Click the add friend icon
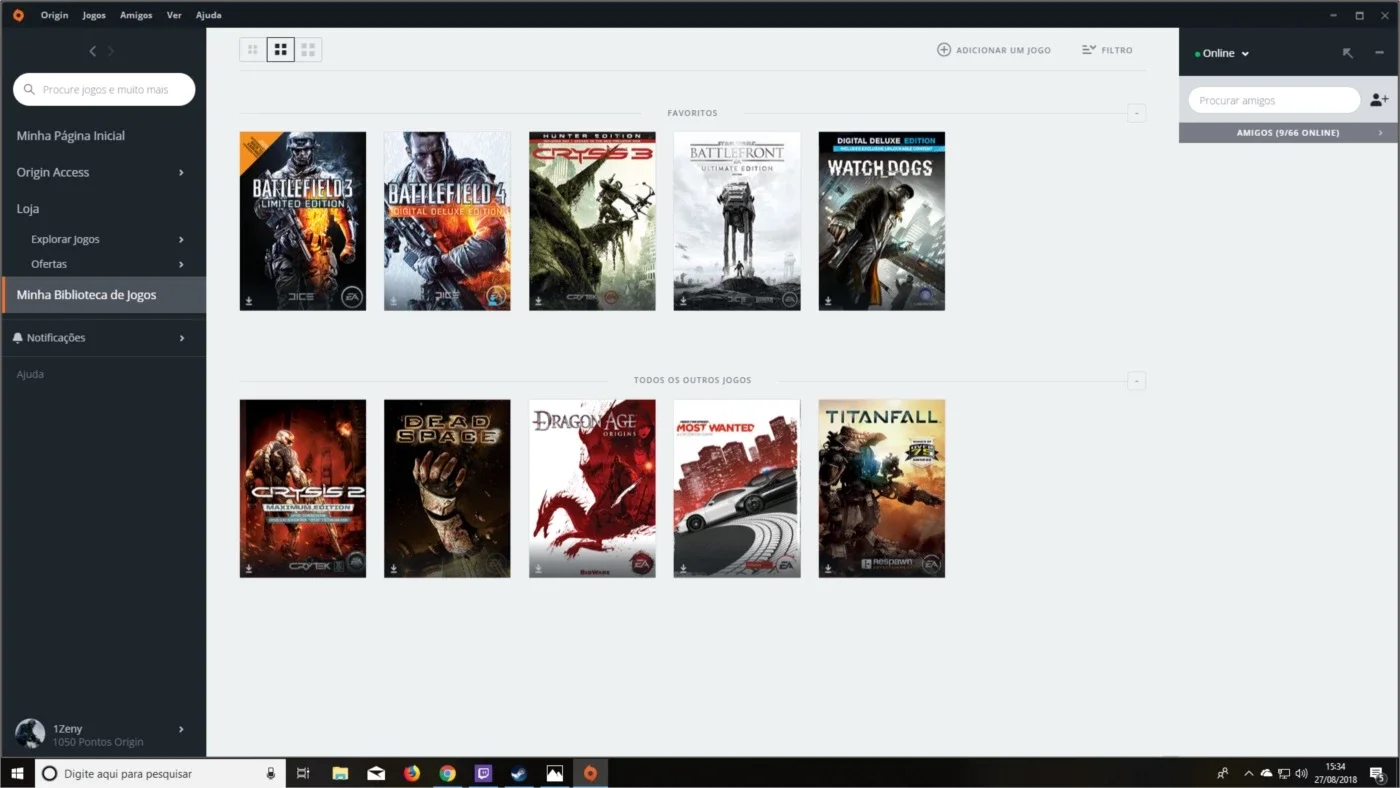 [x=1379, y=100]
